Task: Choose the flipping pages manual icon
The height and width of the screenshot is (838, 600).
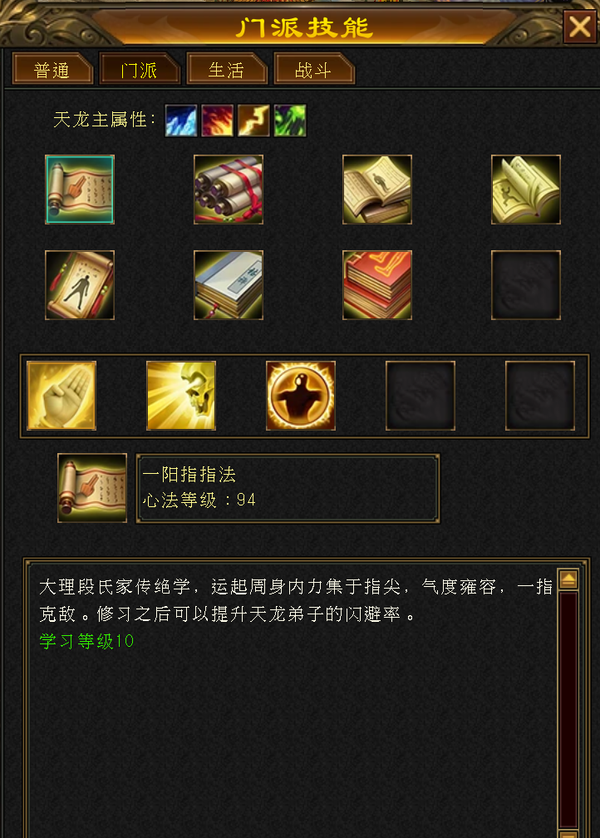Action: click(x=526, y=190)
